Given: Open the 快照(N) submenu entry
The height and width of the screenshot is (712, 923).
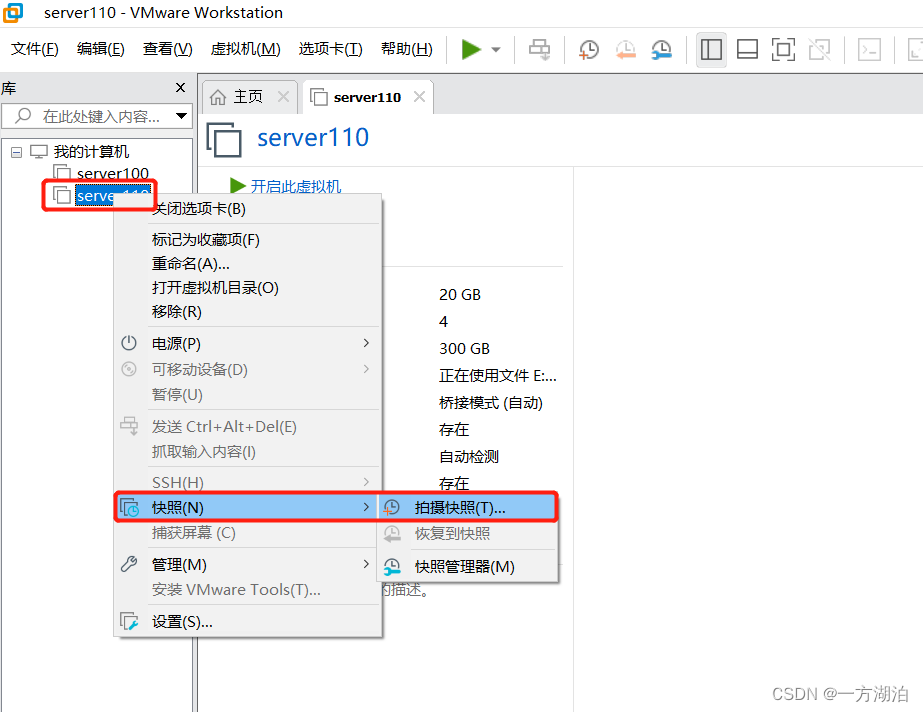Looking at the screenshot, I should point(248,507).
